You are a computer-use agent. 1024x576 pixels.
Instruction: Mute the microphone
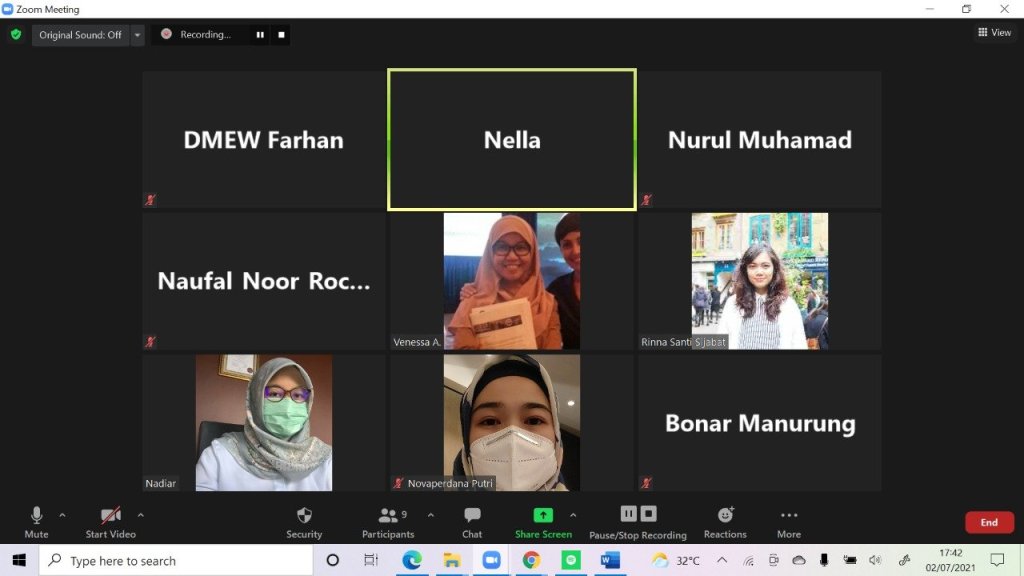pyautogui.click(x=36, y=516)
